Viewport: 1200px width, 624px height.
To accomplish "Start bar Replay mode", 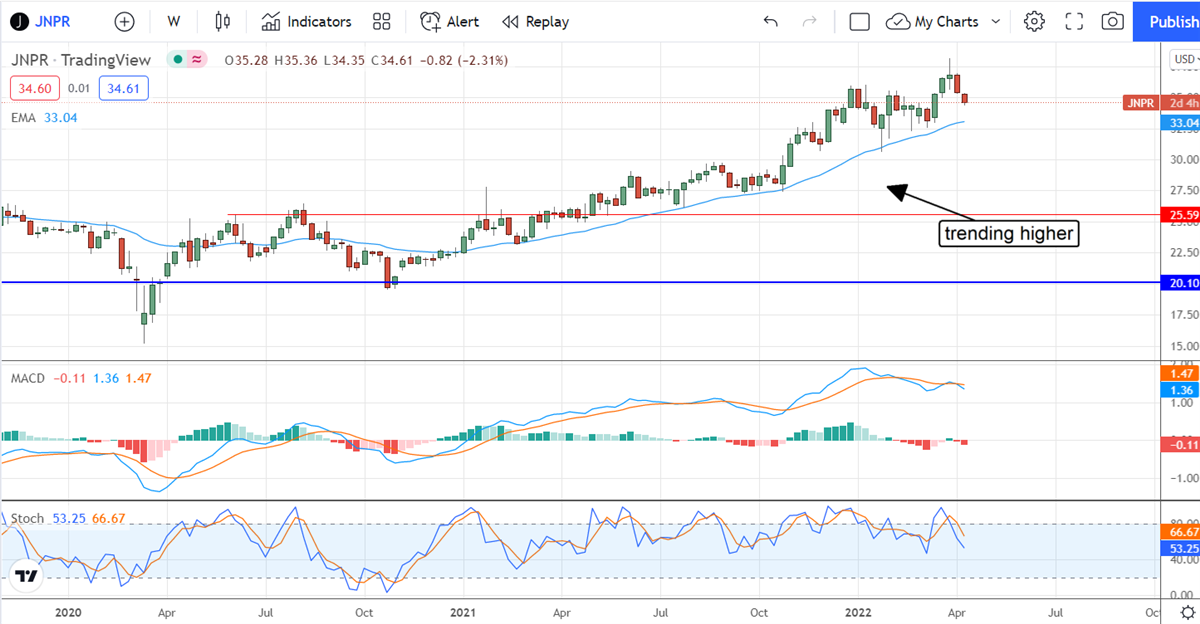I will (536, 21).
